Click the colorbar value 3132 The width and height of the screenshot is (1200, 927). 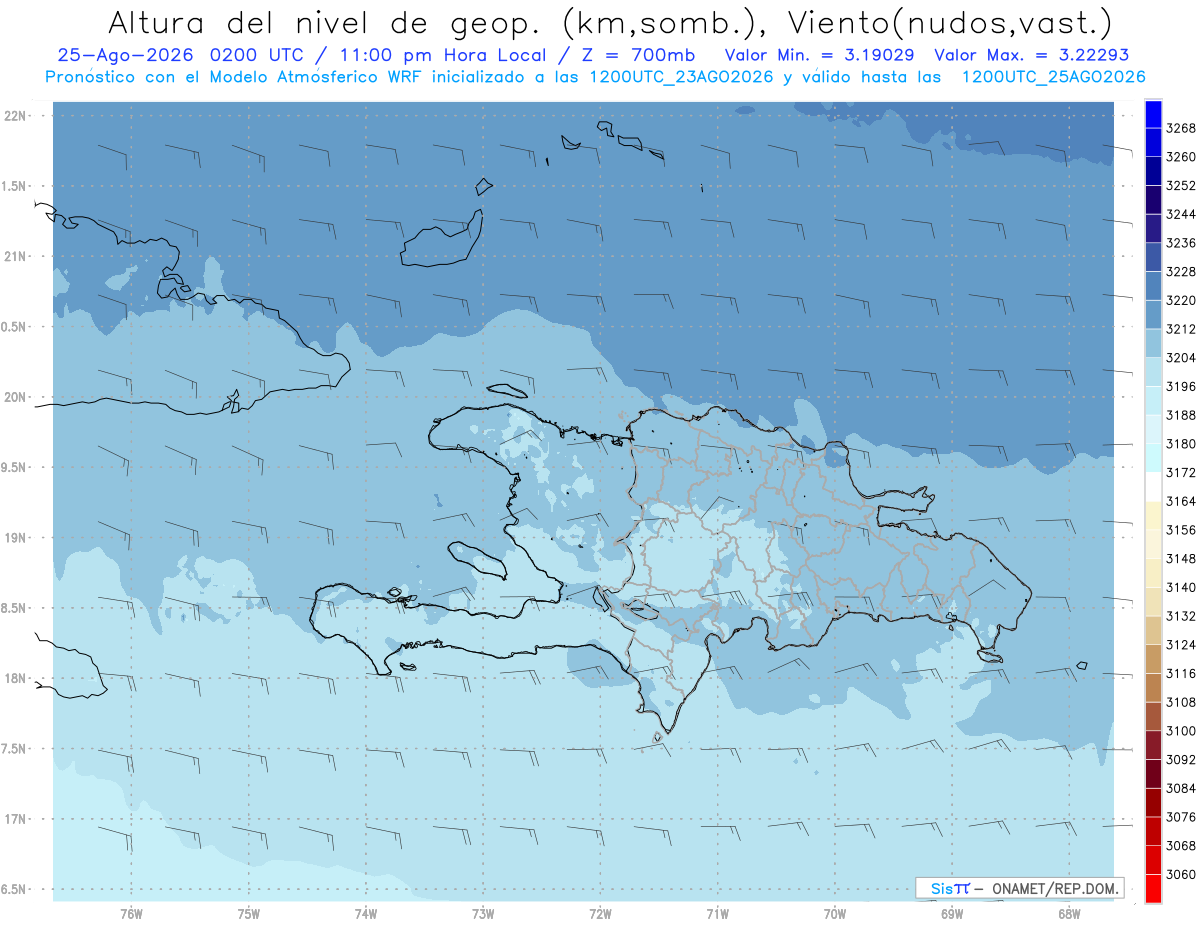1181,616
